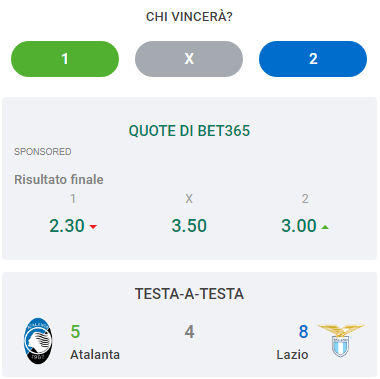380x379 pixels.
Task: Click the Lazio eagle crest
Action: (340, 340)
